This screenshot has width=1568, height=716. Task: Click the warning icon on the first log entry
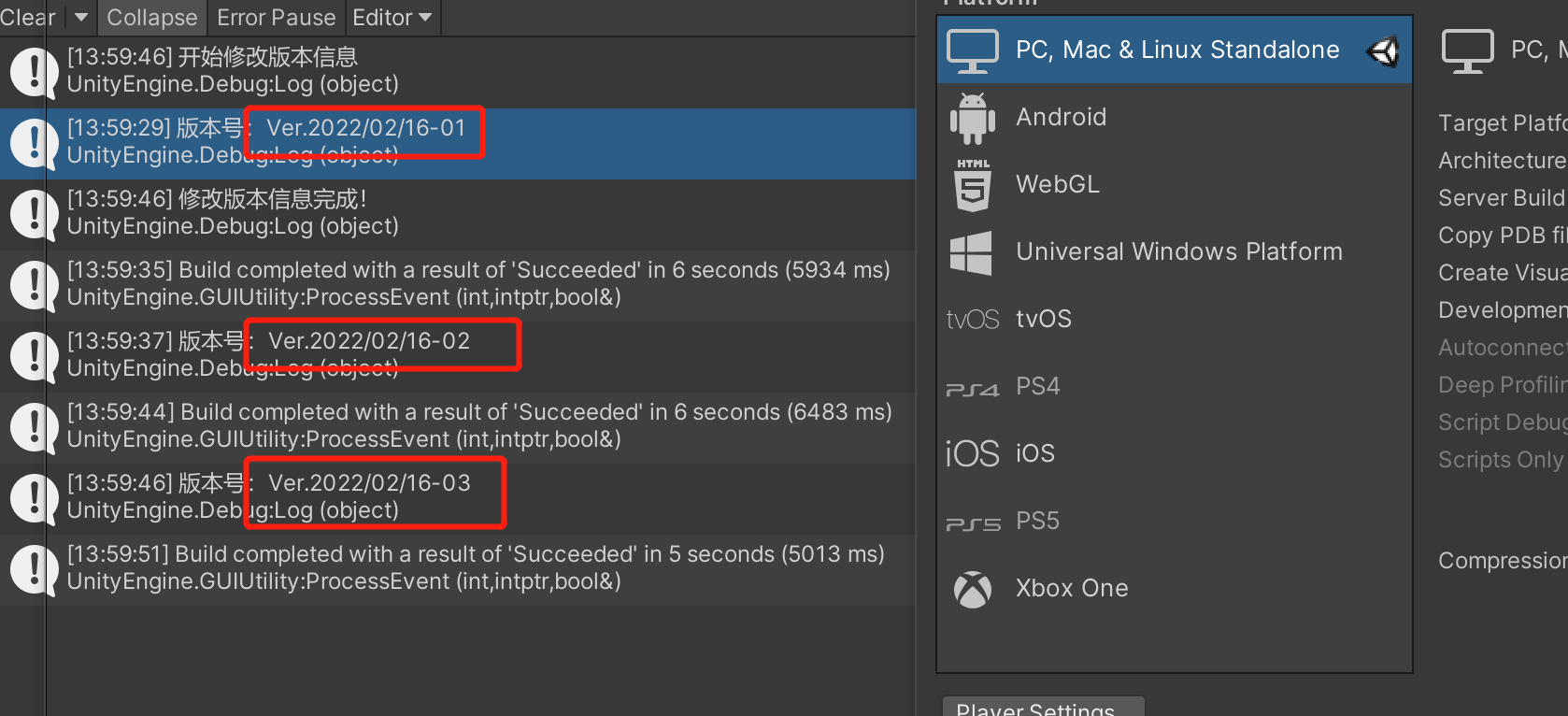point(34,72)
